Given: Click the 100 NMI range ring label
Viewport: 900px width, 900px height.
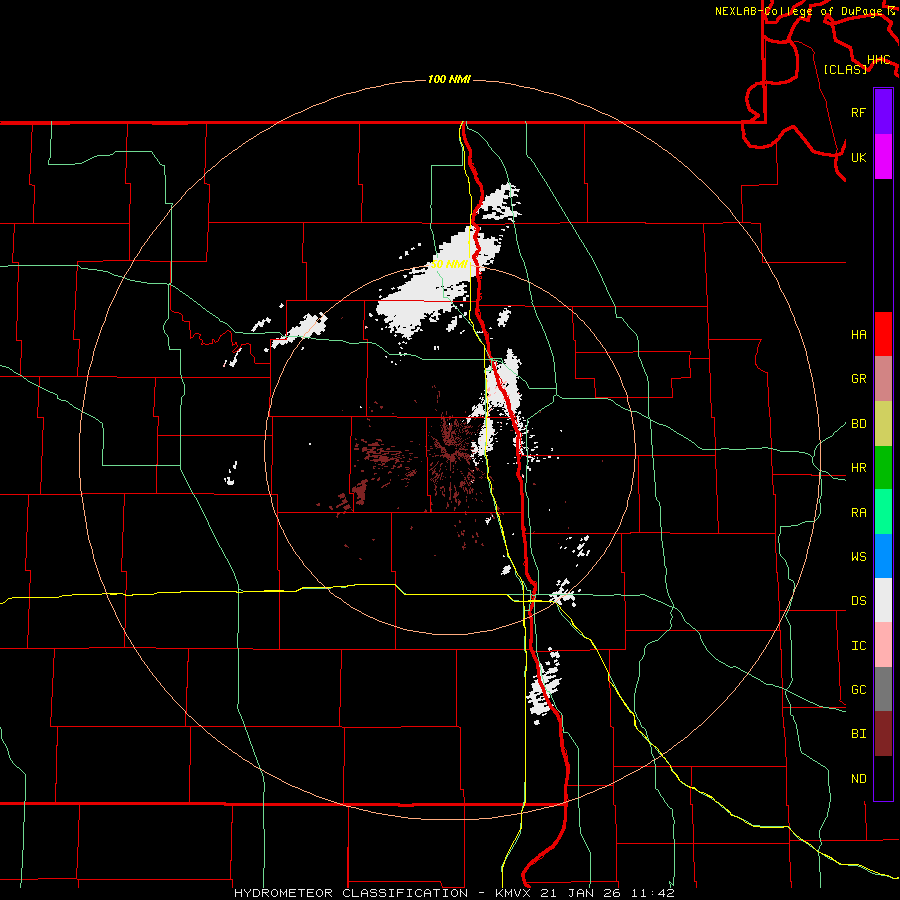Looking at the screenshot, I should 449,79.
